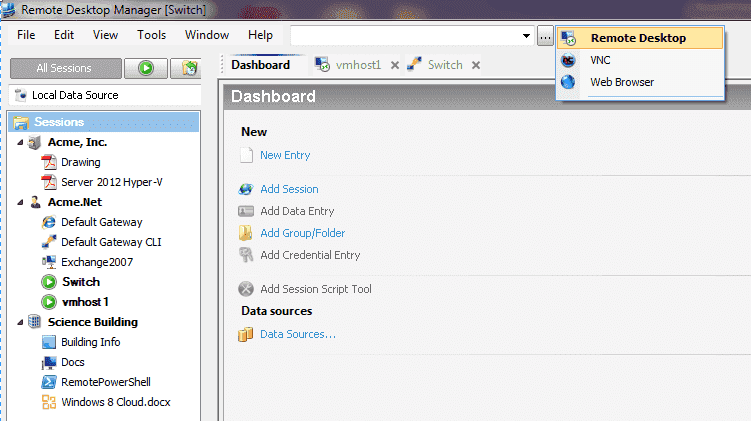Click the Switch tab's connection icon
The height and width of the screenshot is (421, 751).
(414, 64)
